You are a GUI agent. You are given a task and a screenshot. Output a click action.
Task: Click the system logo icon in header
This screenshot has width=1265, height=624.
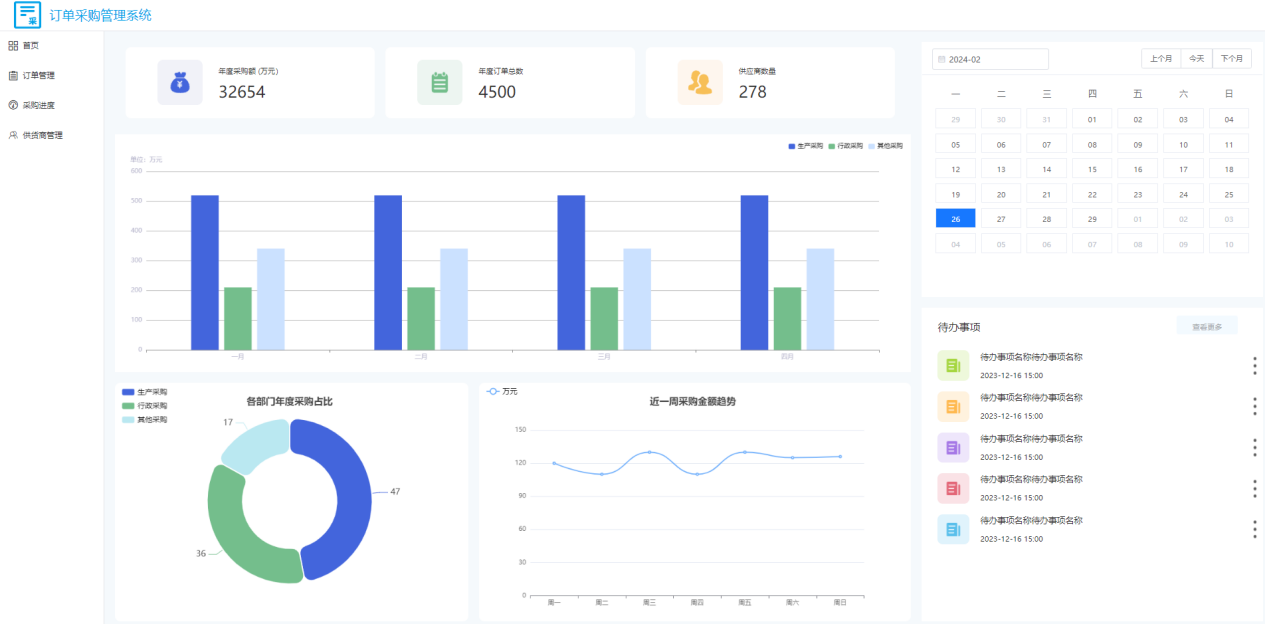click(x=28, y=15)
